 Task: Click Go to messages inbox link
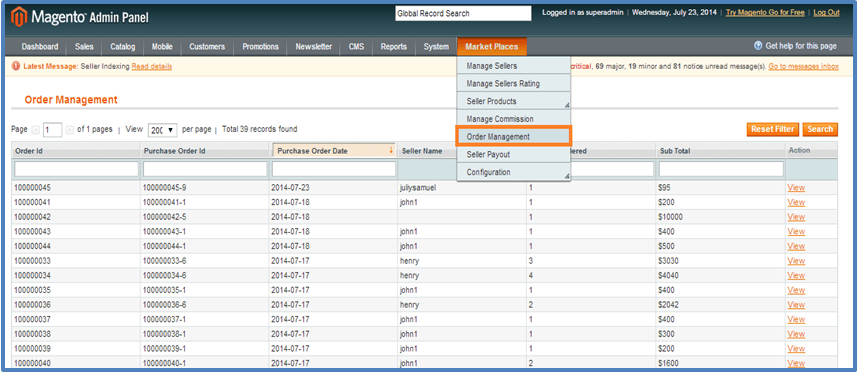click(x=803, y=67)
